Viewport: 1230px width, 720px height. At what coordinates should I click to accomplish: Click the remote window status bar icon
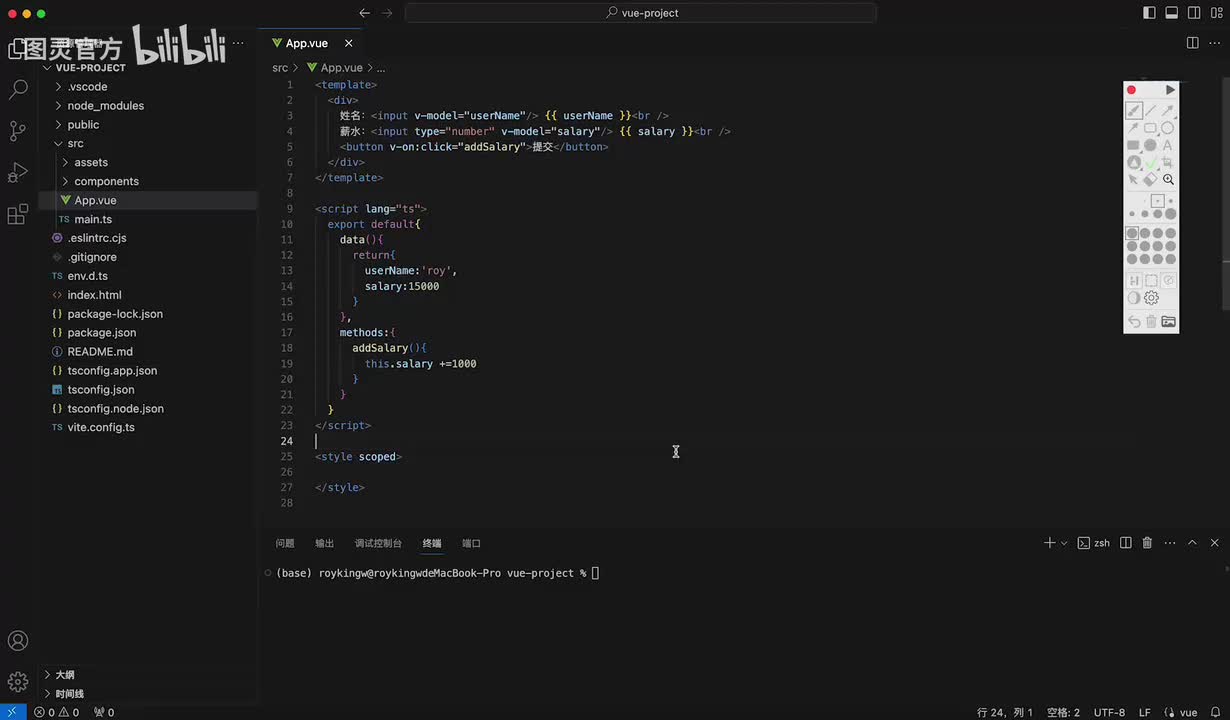pos(11,712)
